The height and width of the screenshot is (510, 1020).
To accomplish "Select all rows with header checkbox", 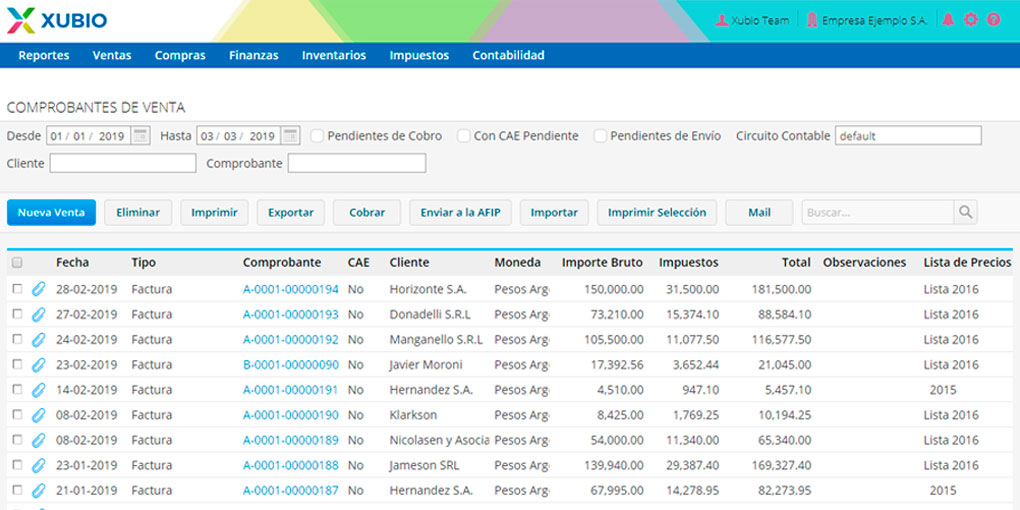I will pos(17,263).
